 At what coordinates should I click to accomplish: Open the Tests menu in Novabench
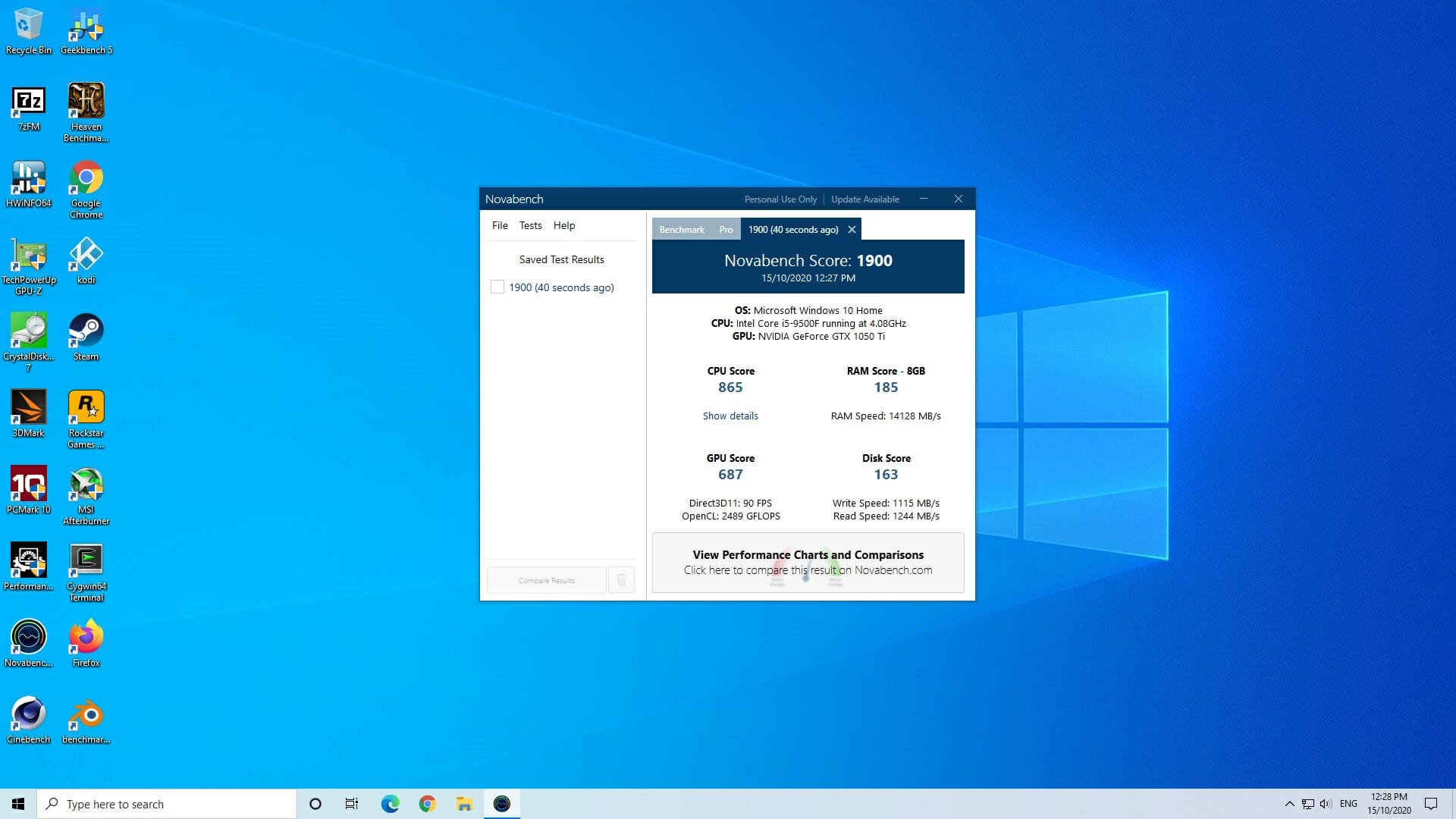[x=531, y=225]
